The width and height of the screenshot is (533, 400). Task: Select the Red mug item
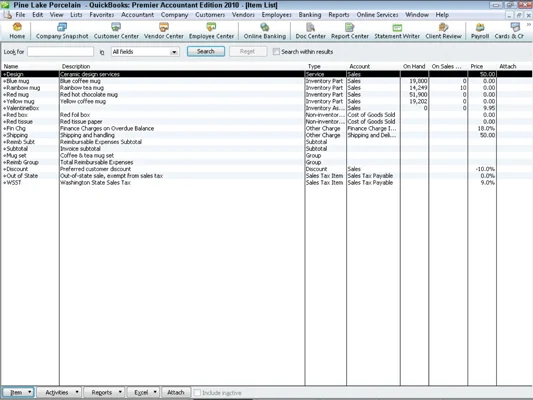[266, 94]
